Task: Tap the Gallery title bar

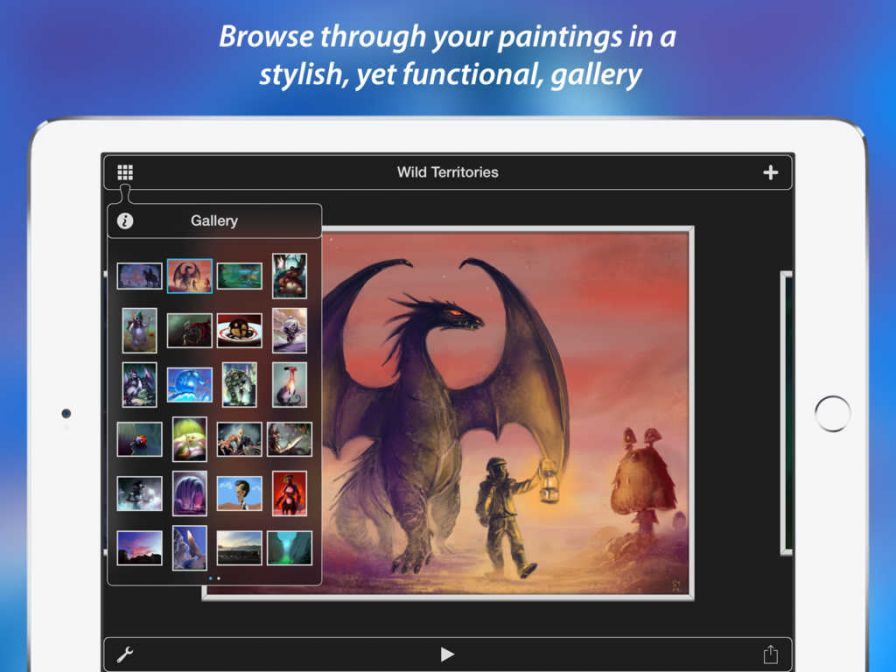Action: [214, 219]
